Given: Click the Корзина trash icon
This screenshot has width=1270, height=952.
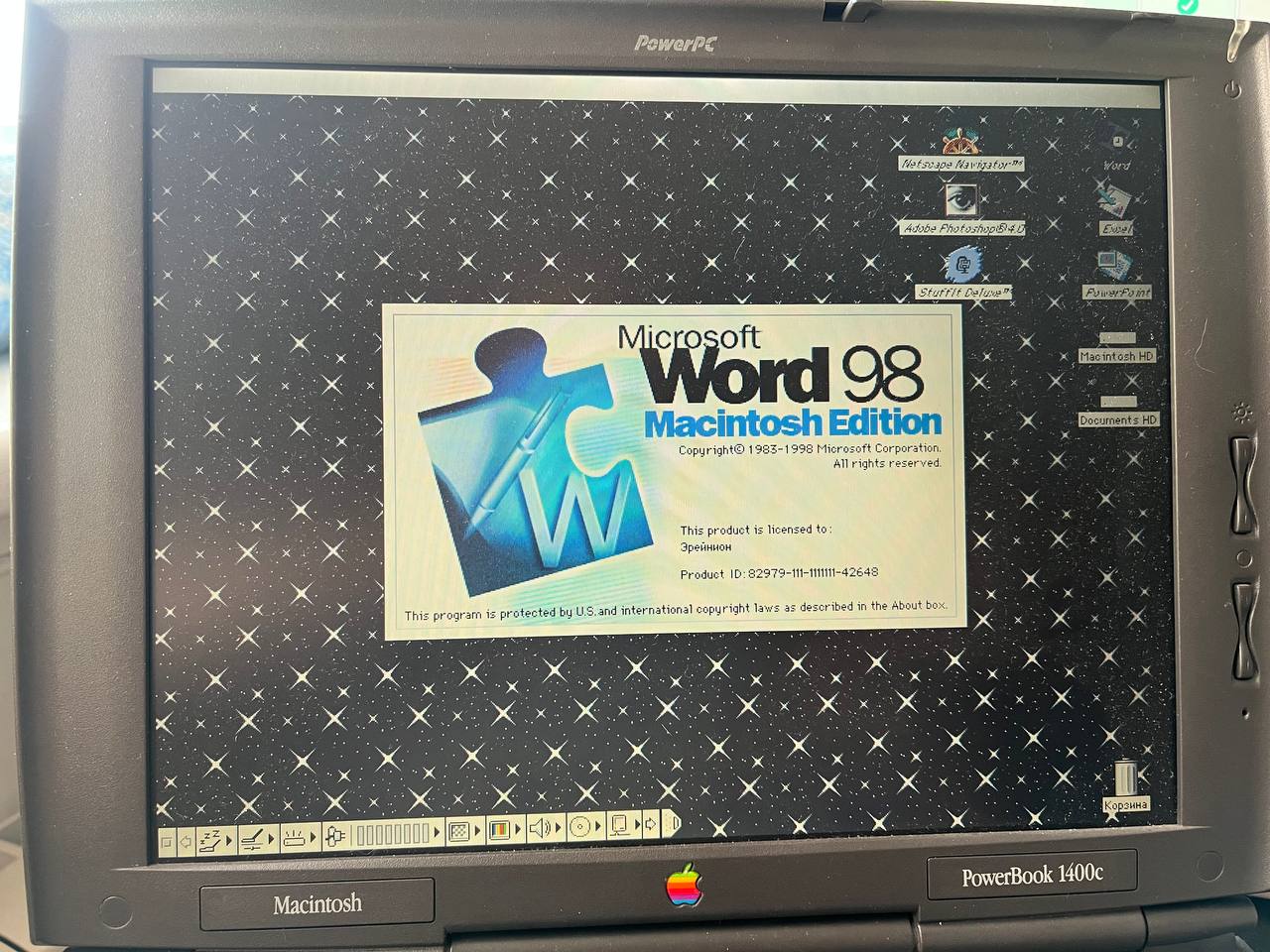Looking at the screenshot, I should [1125, 776].
